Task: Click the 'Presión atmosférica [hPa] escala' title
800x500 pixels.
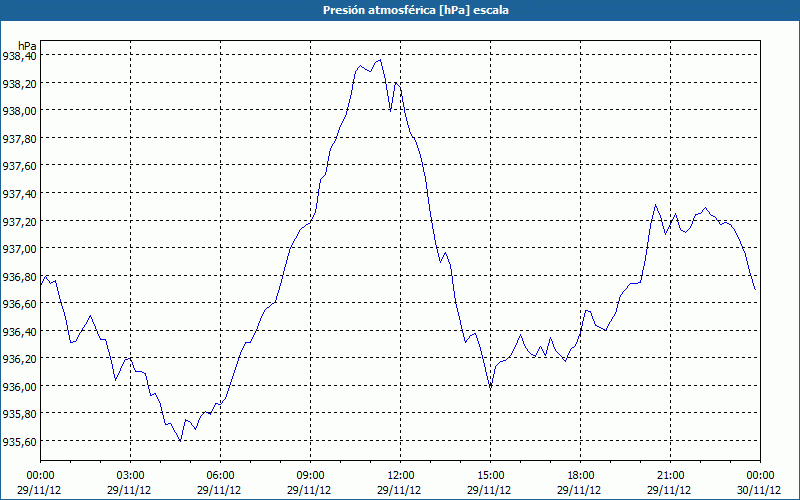Action: click(x=416, y=10)
